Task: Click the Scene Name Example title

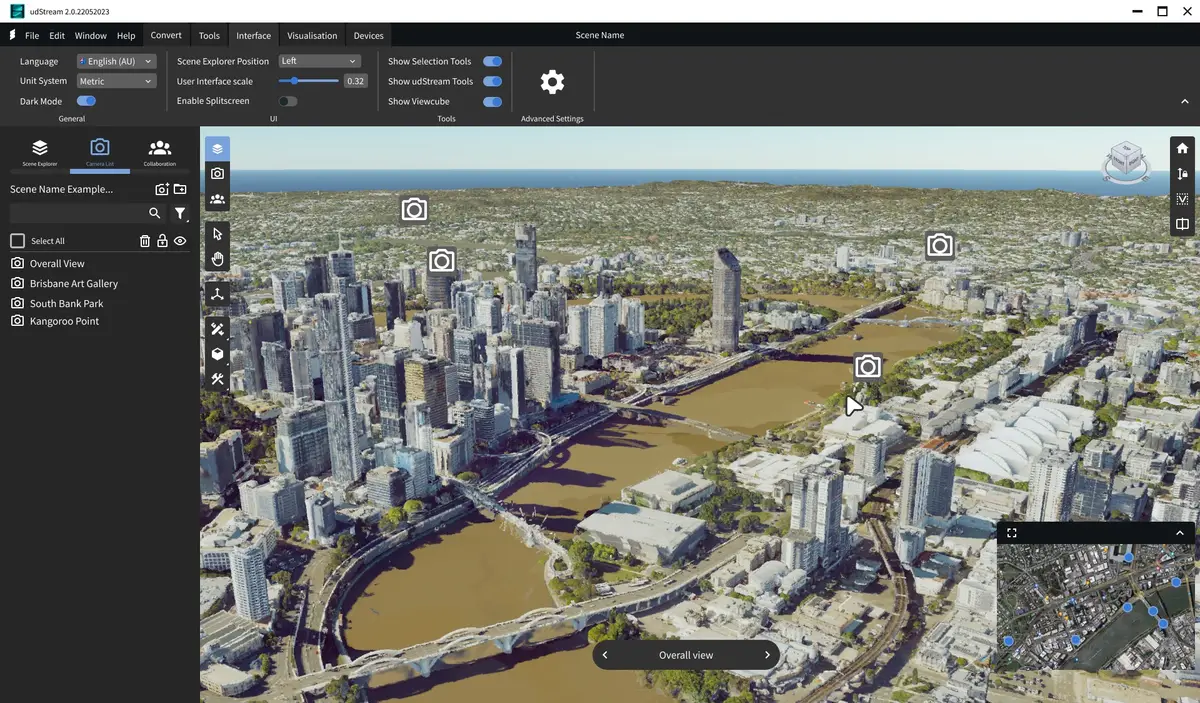Action: click(62, 189)
